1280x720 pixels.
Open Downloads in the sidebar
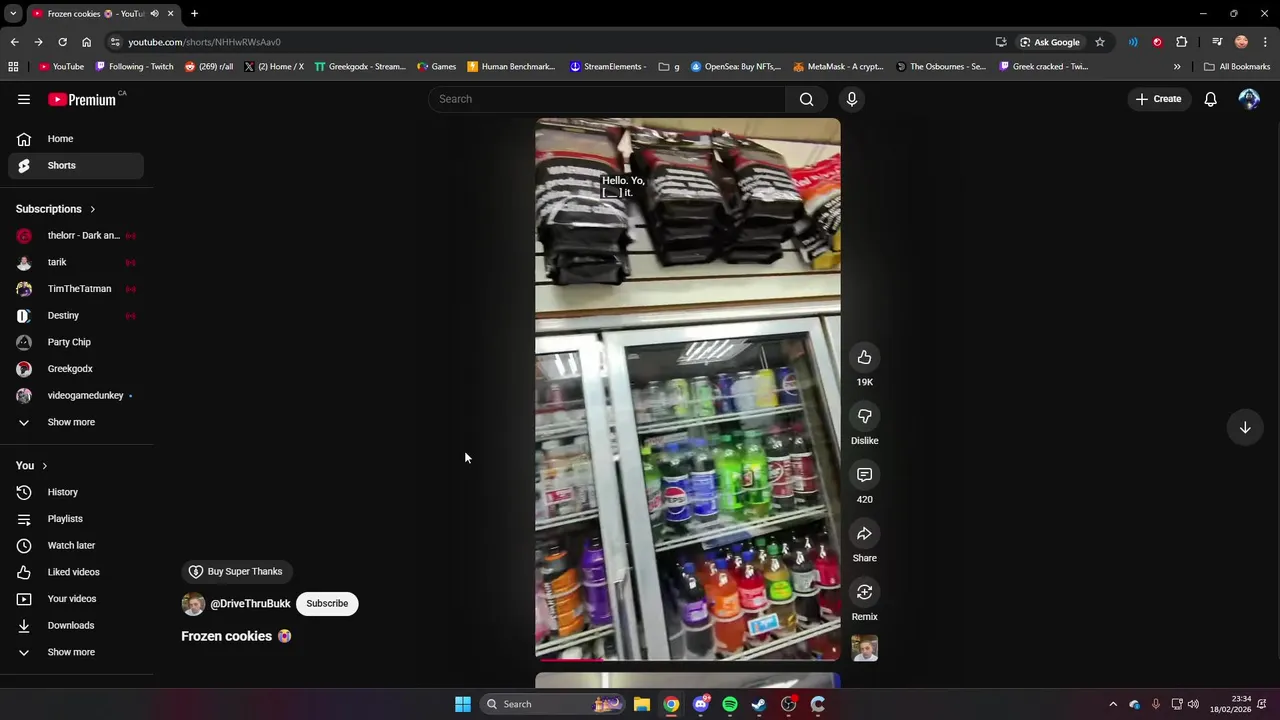76,625
